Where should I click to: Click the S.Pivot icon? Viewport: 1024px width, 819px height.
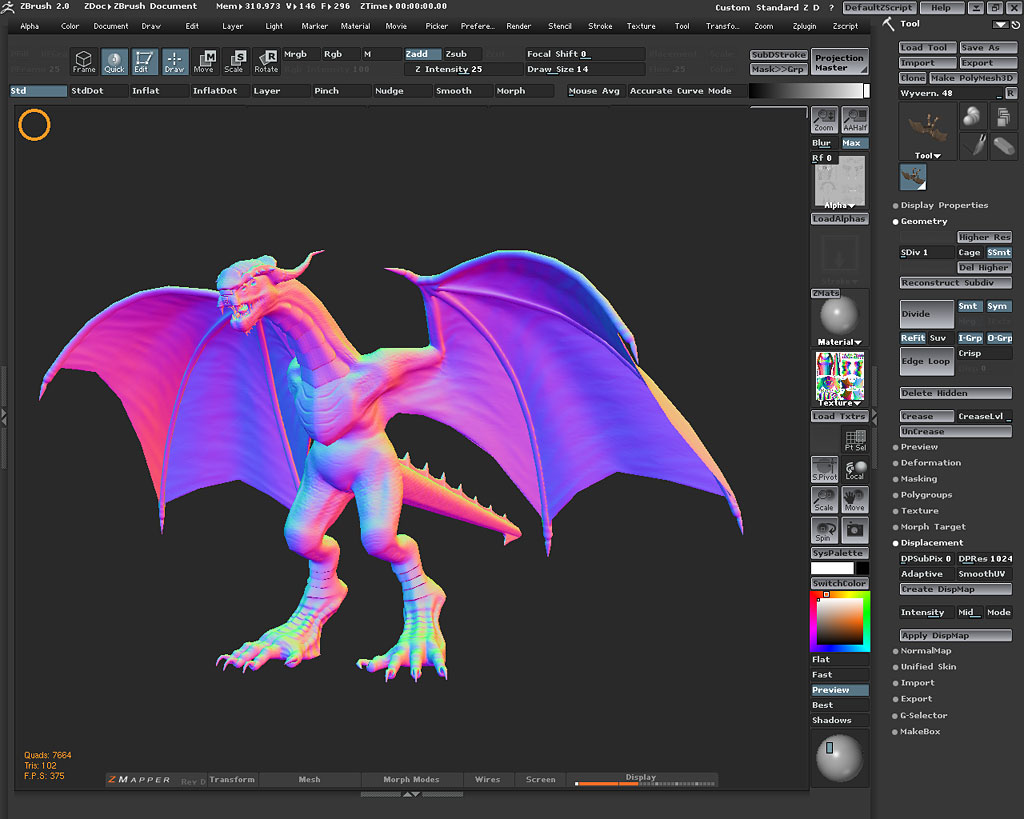pos(824,470)
